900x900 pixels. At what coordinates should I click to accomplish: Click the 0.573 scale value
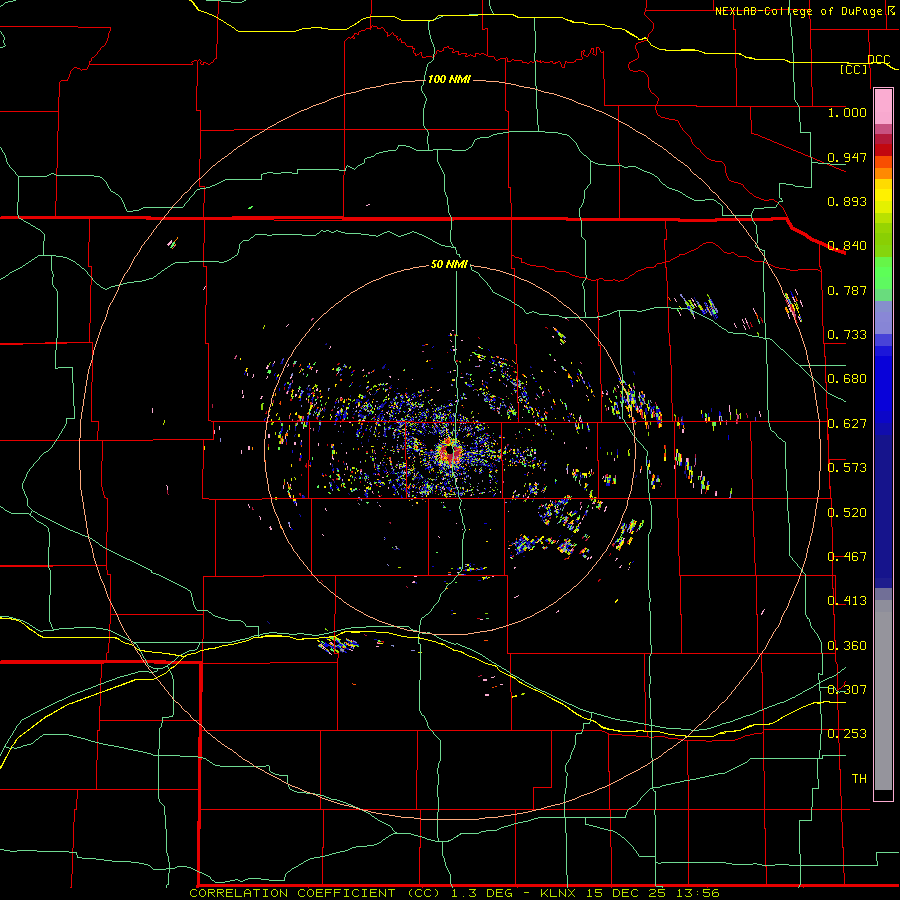pos(847,468)
